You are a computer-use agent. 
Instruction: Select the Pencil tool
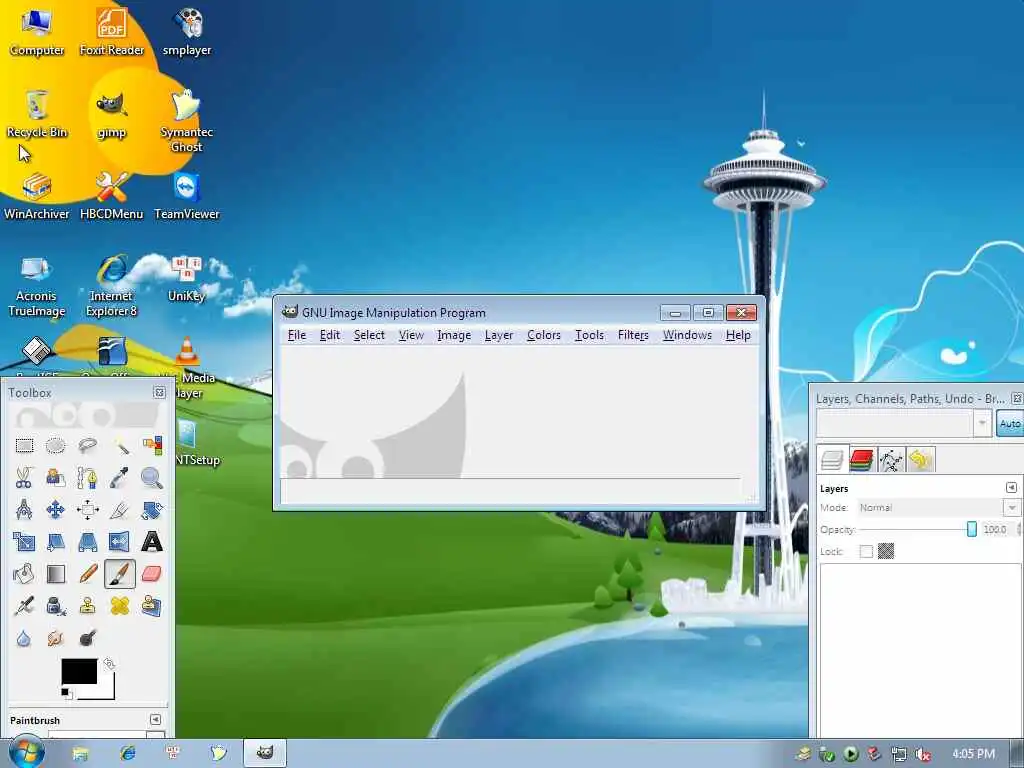coord(88,574)
